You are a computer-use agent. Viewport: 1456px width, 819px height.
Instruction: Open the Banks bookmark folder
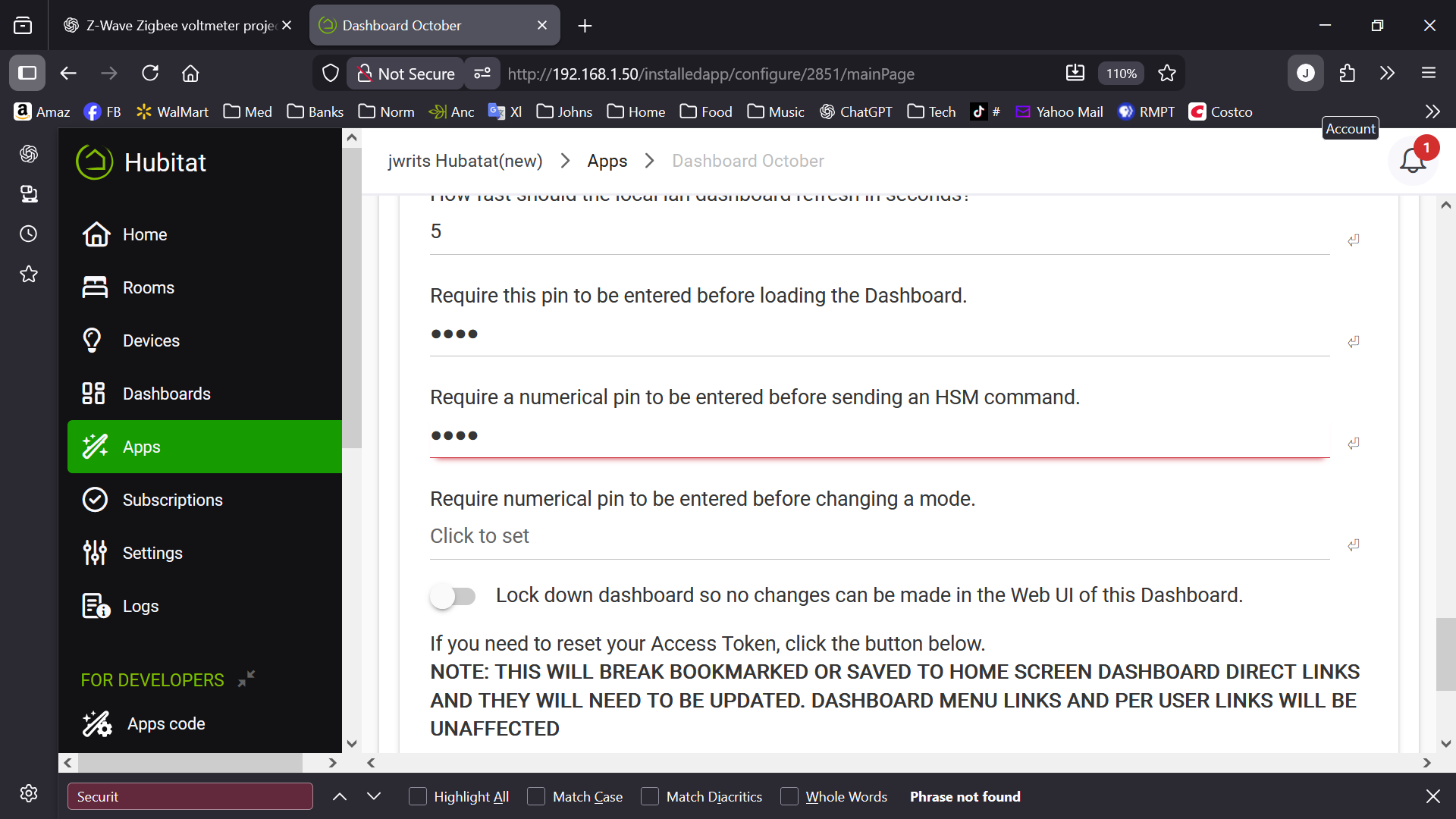[315, 111]
